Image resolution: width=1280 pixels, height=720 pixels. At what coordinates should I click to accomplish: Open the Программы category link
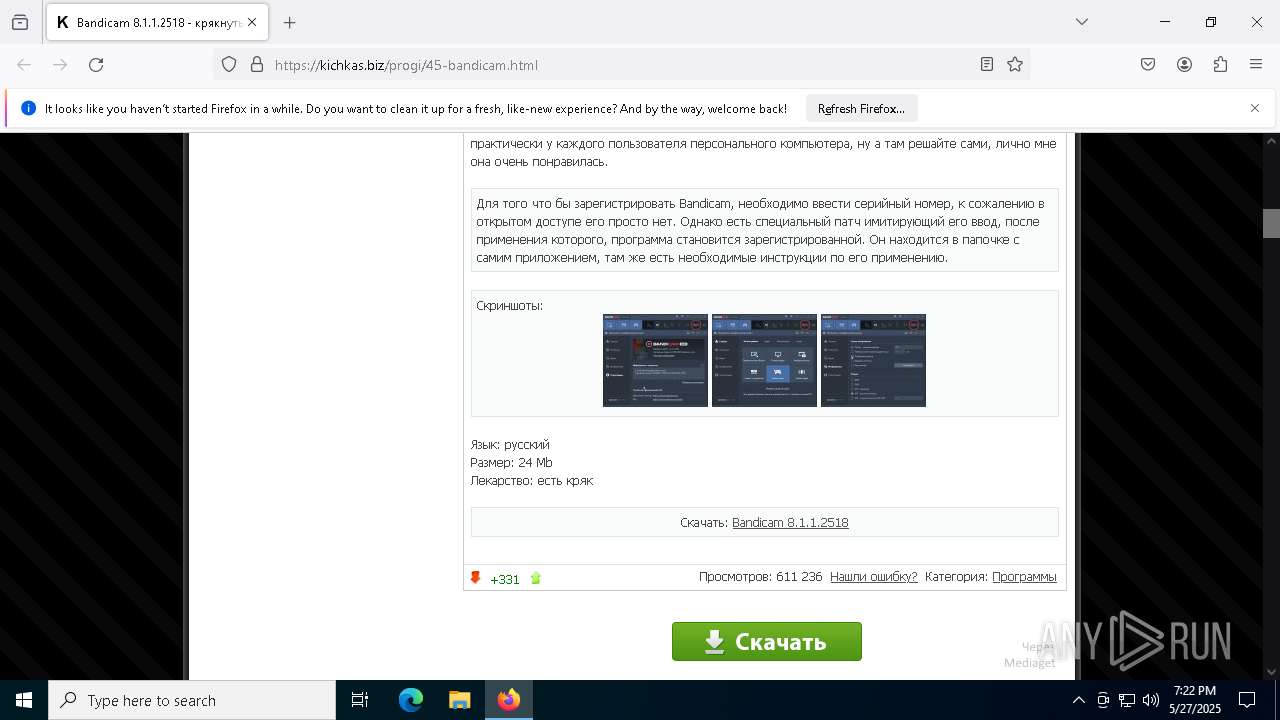coord(1024,576)
